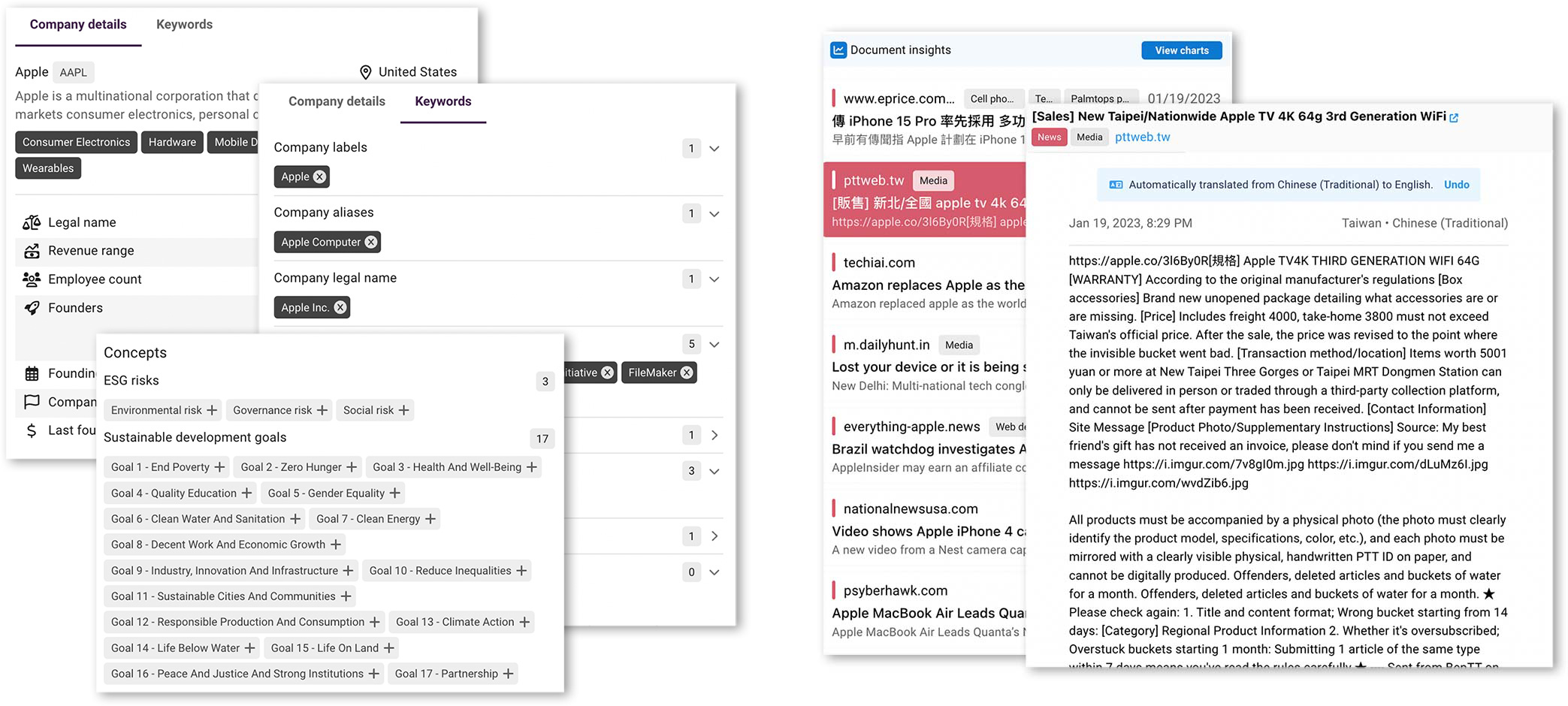The height and width of the screenshot is (706, 1568).
Task: Collapse the Company legal name section
Action: 715,279
